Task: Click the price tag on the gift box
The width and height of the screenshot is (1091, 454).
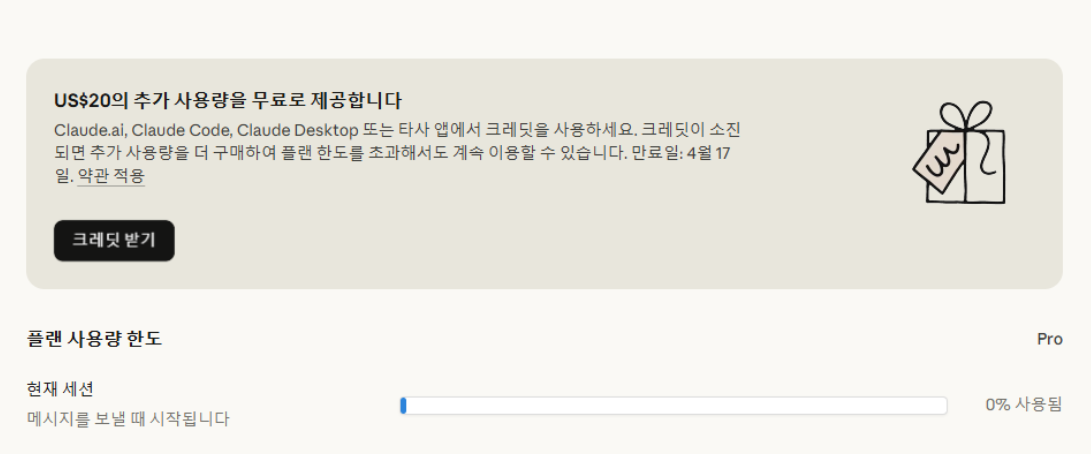Action: [936, 162]
